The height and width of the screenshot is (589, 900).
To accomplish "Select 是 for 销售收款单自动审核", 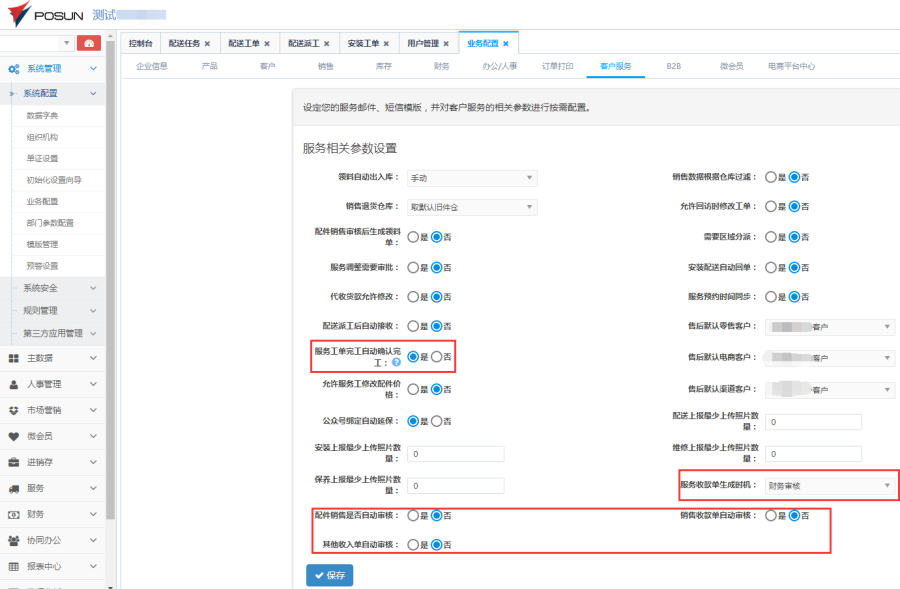I will coord(771,516).
